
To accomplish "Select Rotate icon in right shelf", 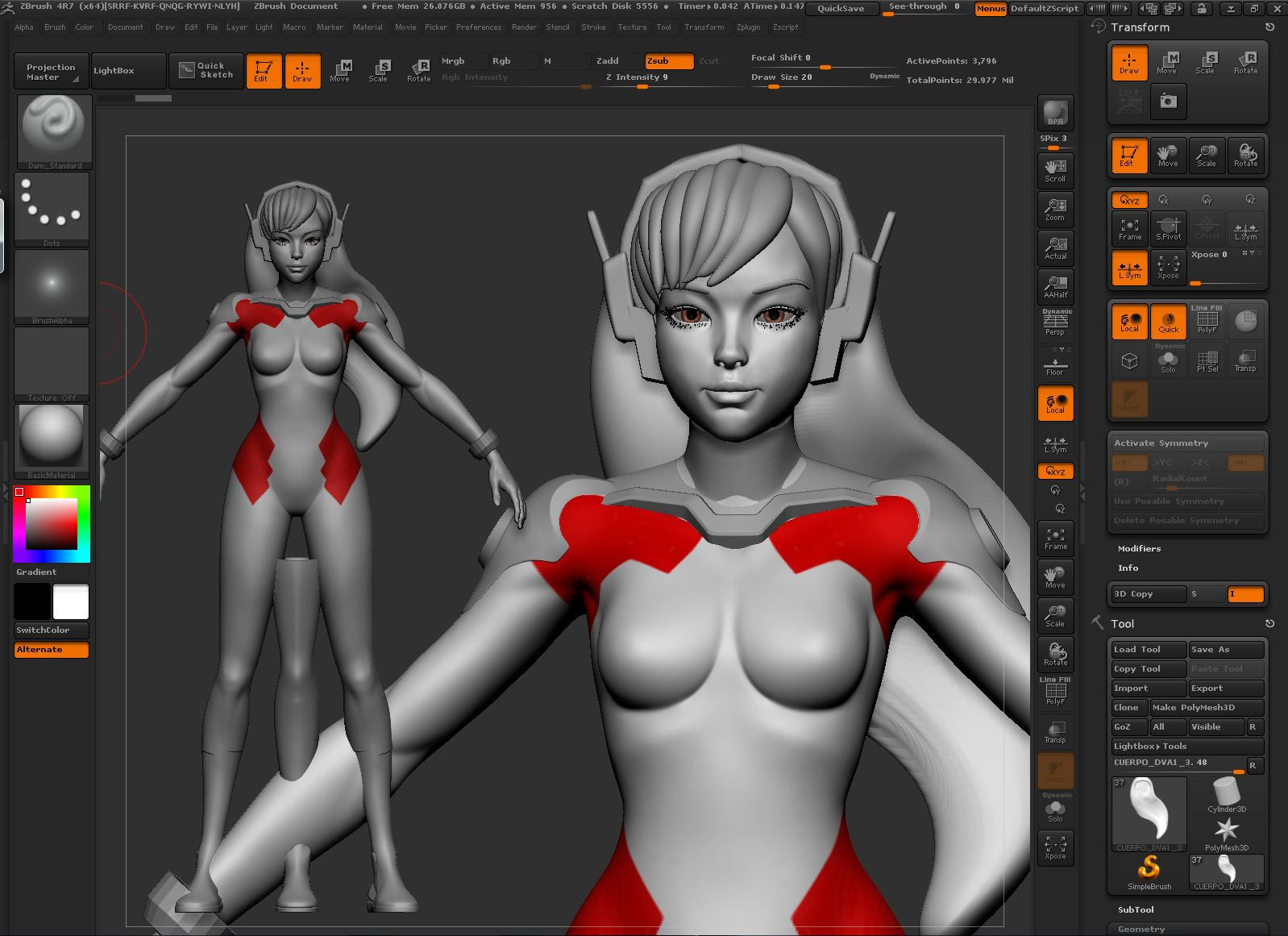I will (1055, 654).
